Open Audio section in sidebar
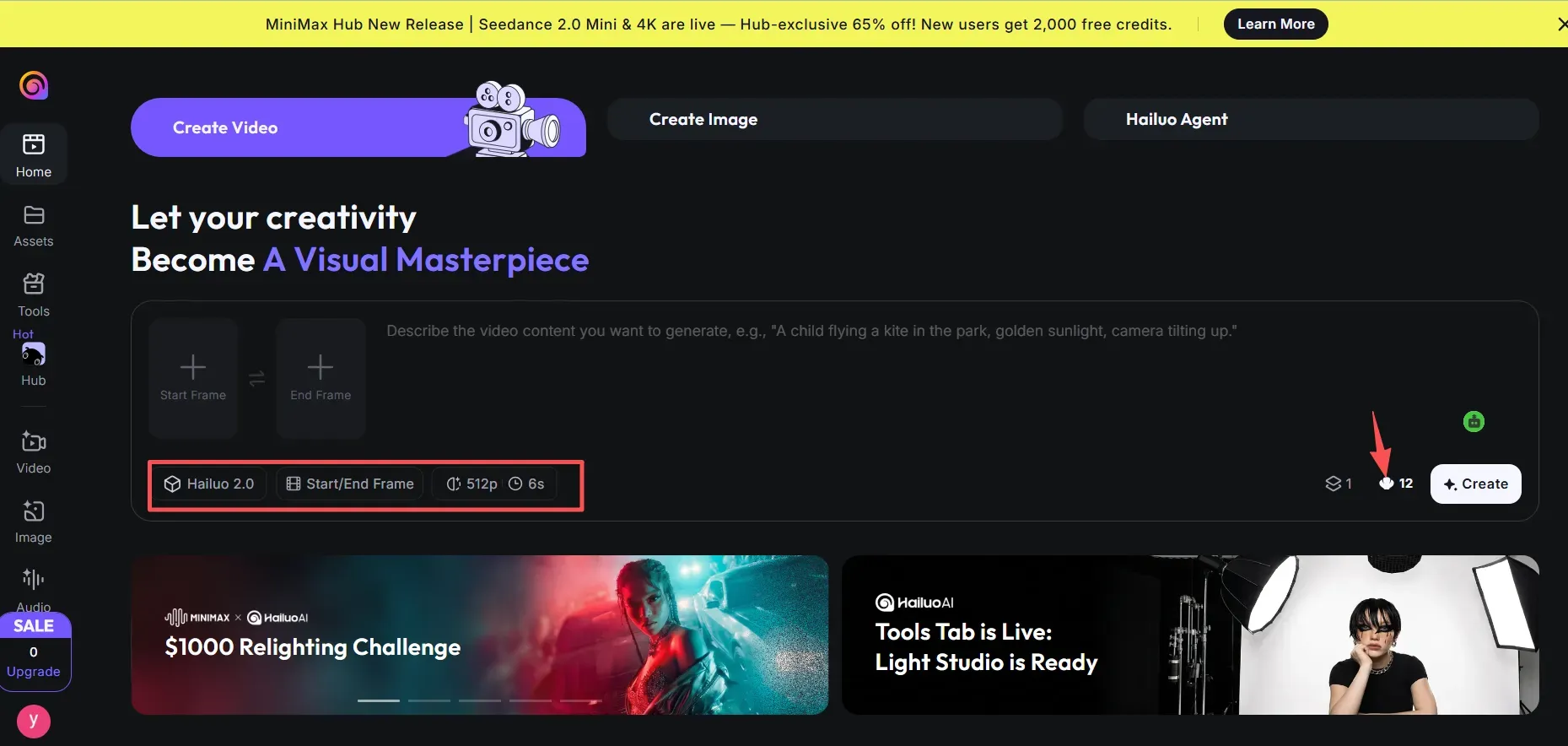Image resolution: width=1568 pixels, height=746 pixels. [34, 590]
